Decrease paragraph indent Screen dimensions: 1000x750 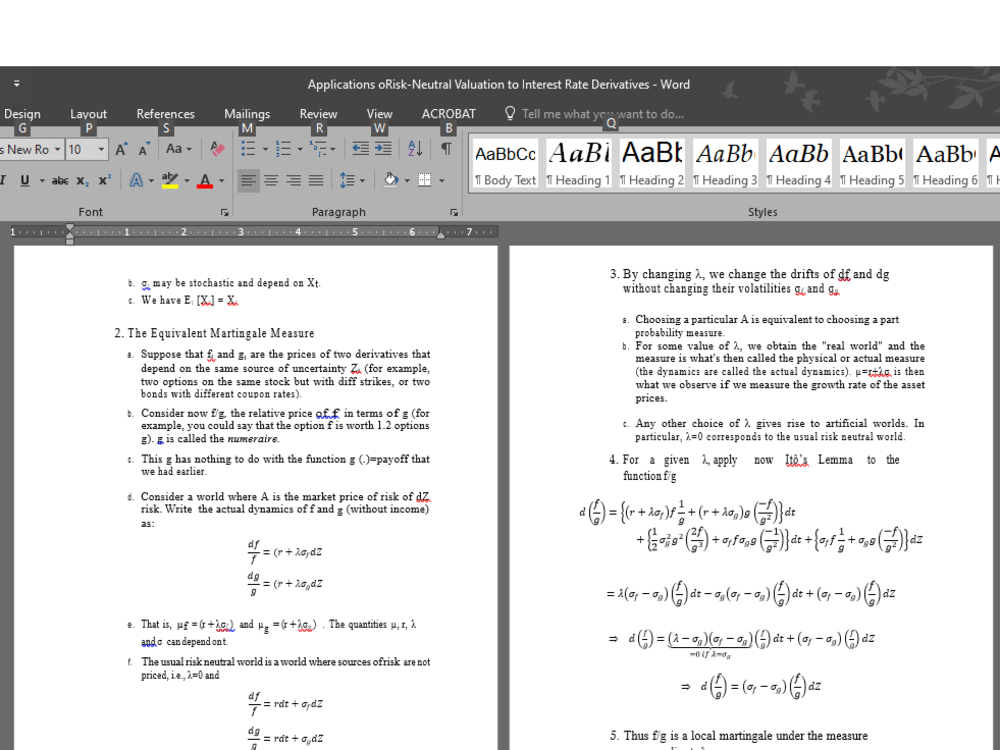(x=360, y=149)
